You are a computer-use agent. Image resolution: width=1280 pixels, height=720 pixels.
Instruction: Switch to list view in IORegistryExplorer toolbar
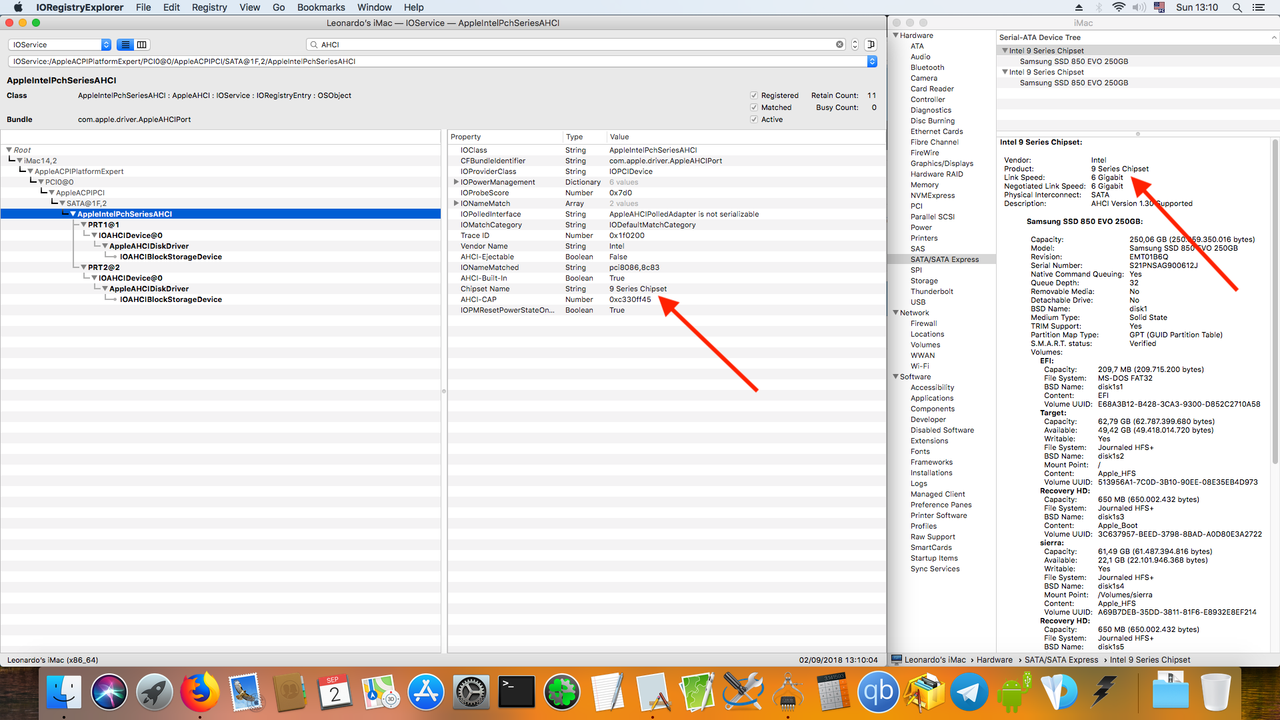tap(126, 45)
